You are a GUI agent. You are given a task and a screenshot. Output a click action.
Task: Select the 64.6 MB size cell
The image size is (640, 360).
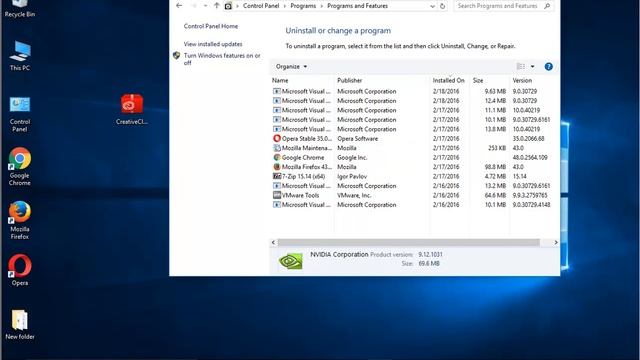pos(496,195)
